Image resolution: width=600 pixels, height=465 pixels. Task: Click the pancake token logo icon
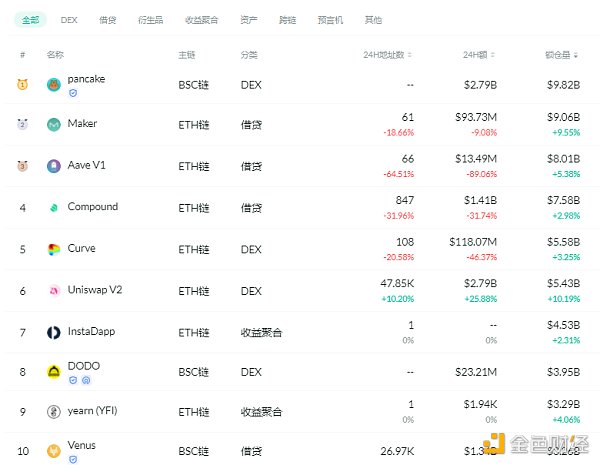coord(54,84)
